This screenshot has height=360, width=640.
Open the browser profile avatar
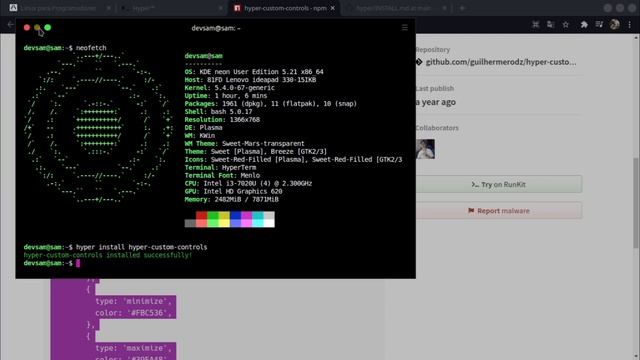[615, 24]
